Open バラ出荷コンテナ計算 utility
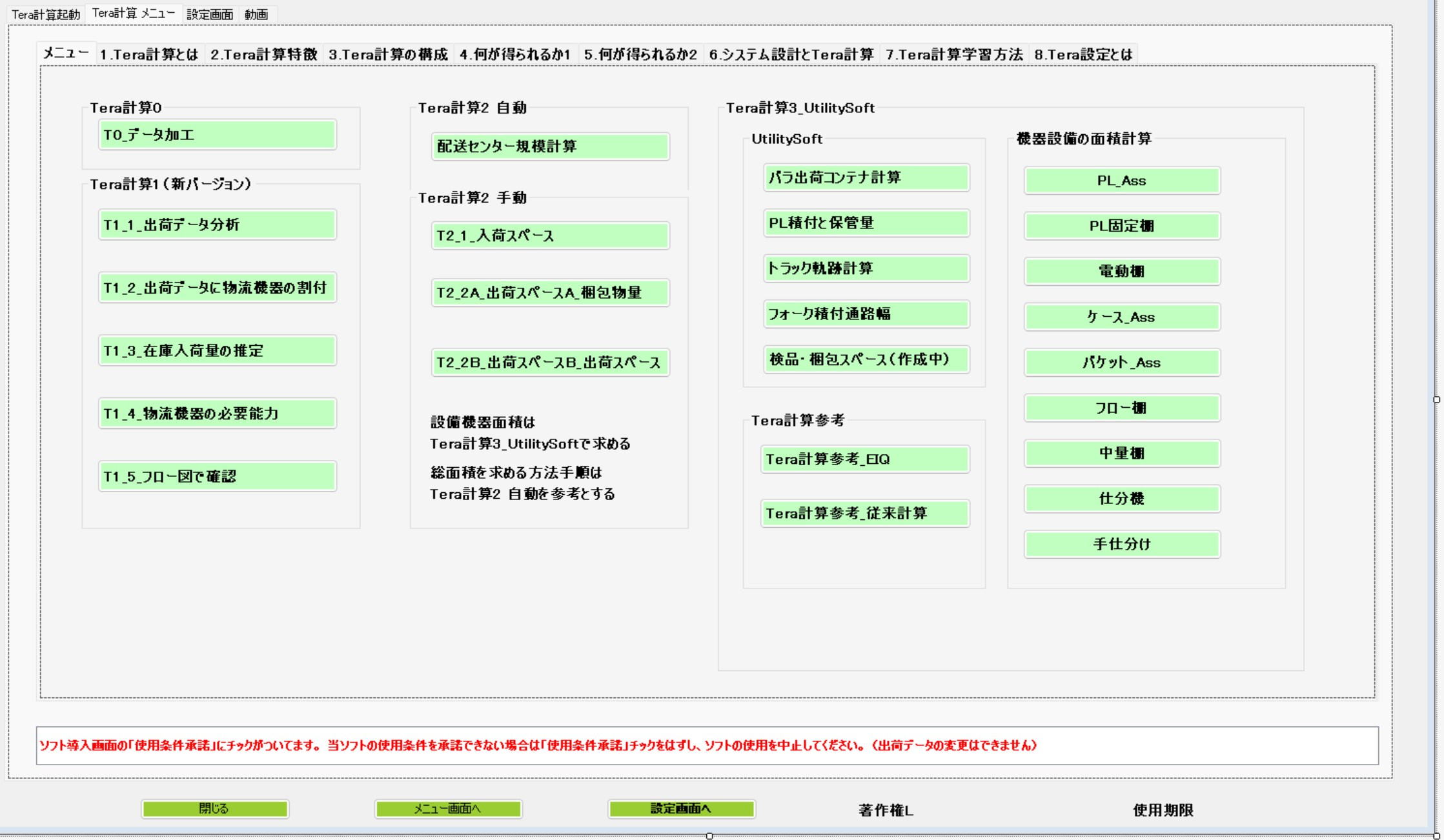 [x=866, y=177]
